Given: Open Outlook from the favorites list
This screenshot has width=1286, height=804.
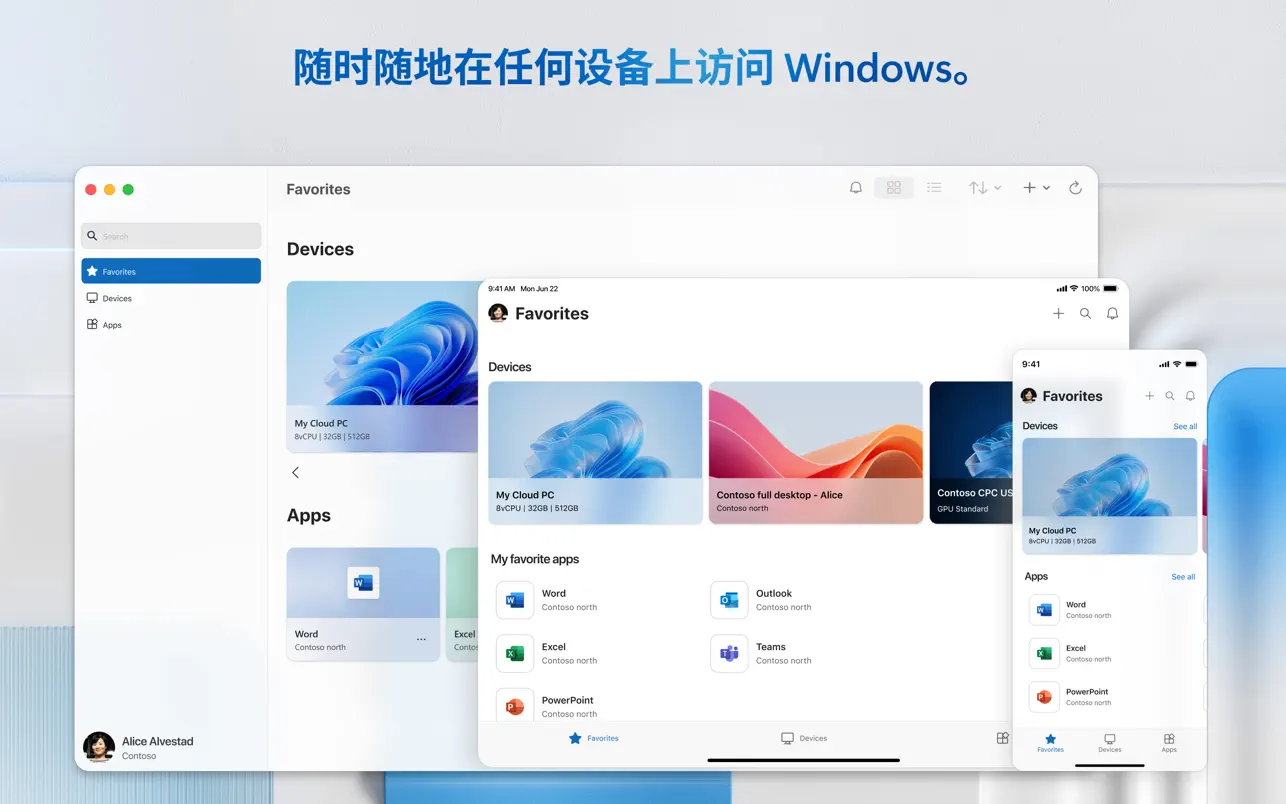Looking at the screenshot, I should 728,600.
